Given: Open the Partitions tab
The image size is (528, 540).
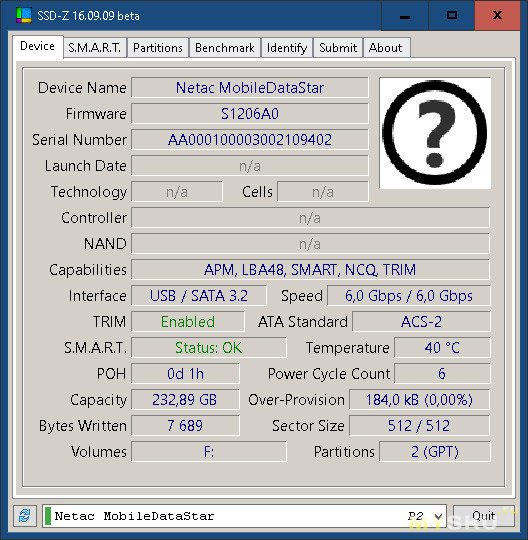Looking at the screenshot, I should (158, 48).
